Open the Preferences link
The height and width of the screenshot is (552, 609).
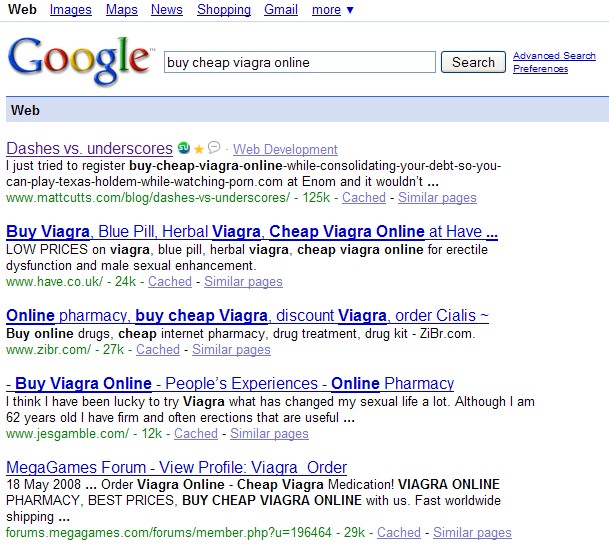pyautogui.click(x=540, y=68)
